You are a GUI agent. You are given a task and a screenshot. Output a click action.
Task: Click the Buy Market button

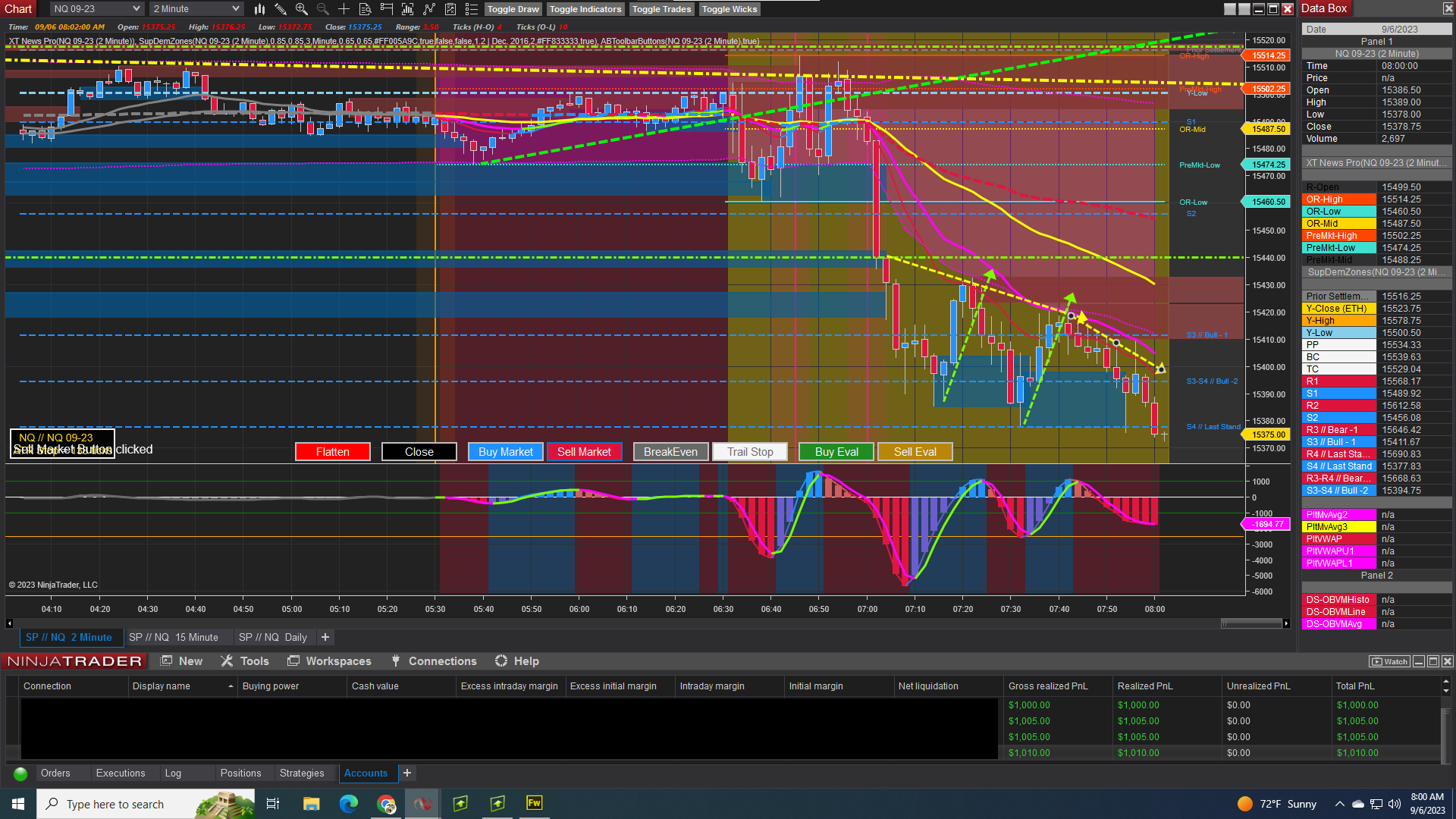point(506,452)
